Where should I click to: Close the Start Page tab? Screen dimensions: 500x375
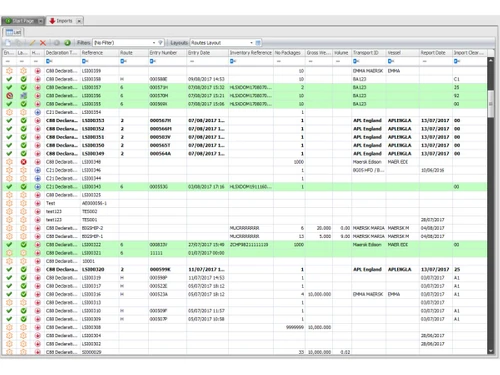[x=40, y=21]
